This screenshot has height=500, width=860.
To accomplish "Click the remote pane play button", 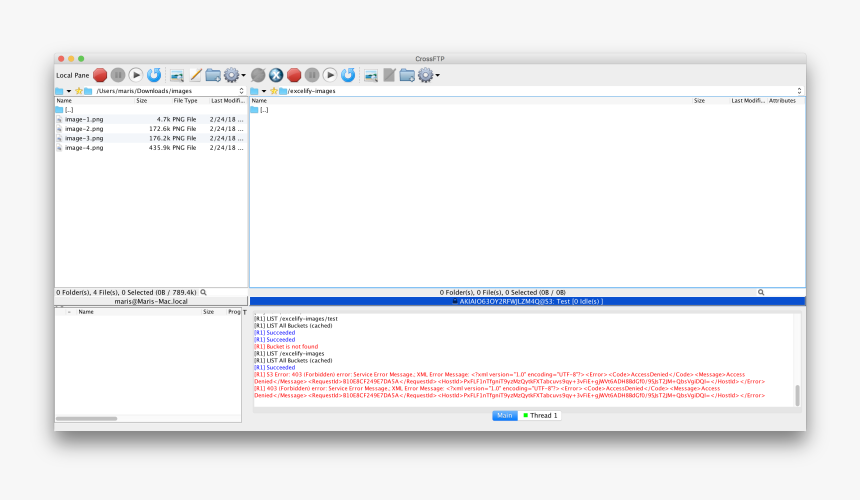I will tap(330, 75).
